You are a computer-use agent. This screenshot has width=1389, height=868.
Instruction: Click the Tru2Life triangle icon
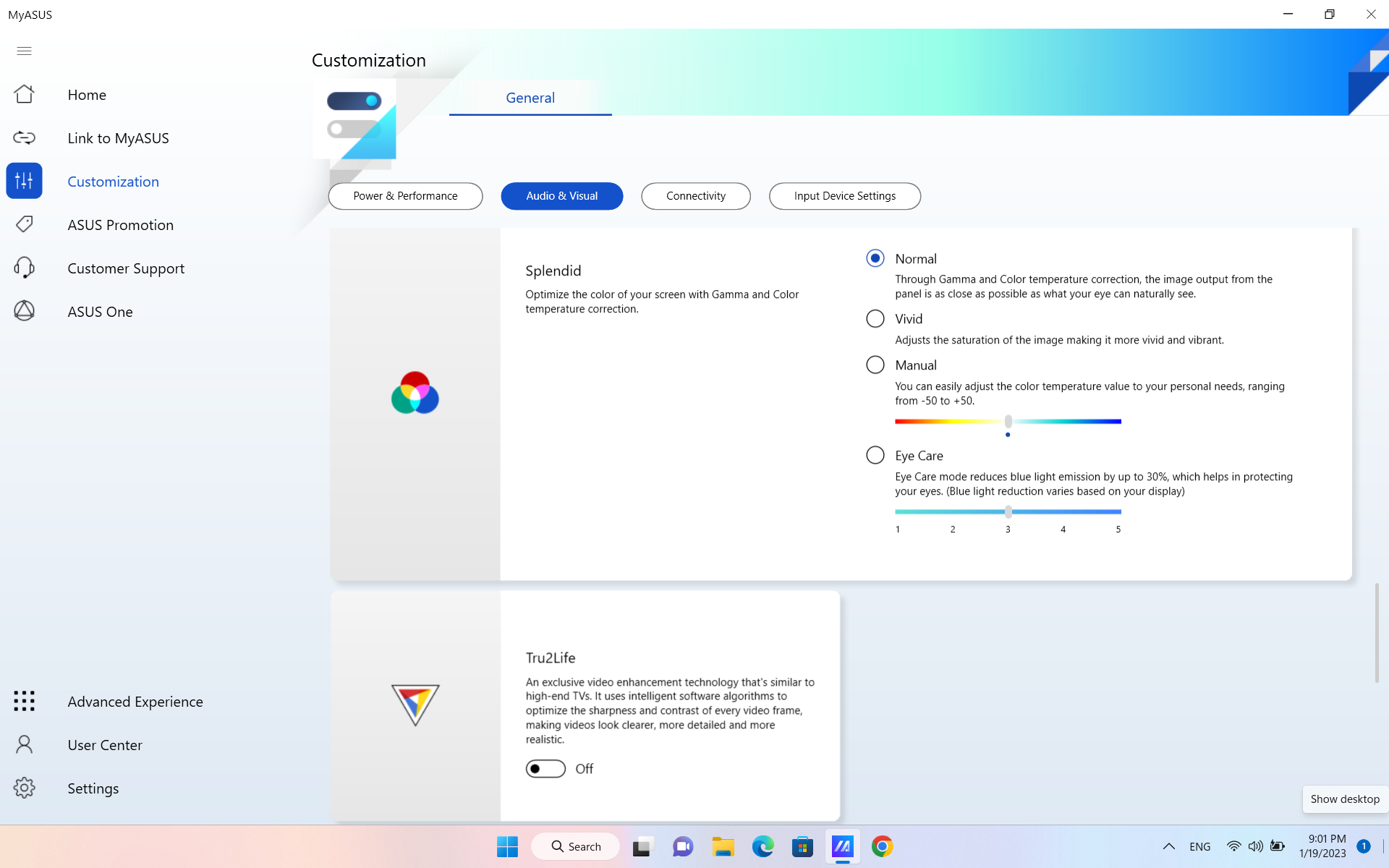tap(415, 705)
